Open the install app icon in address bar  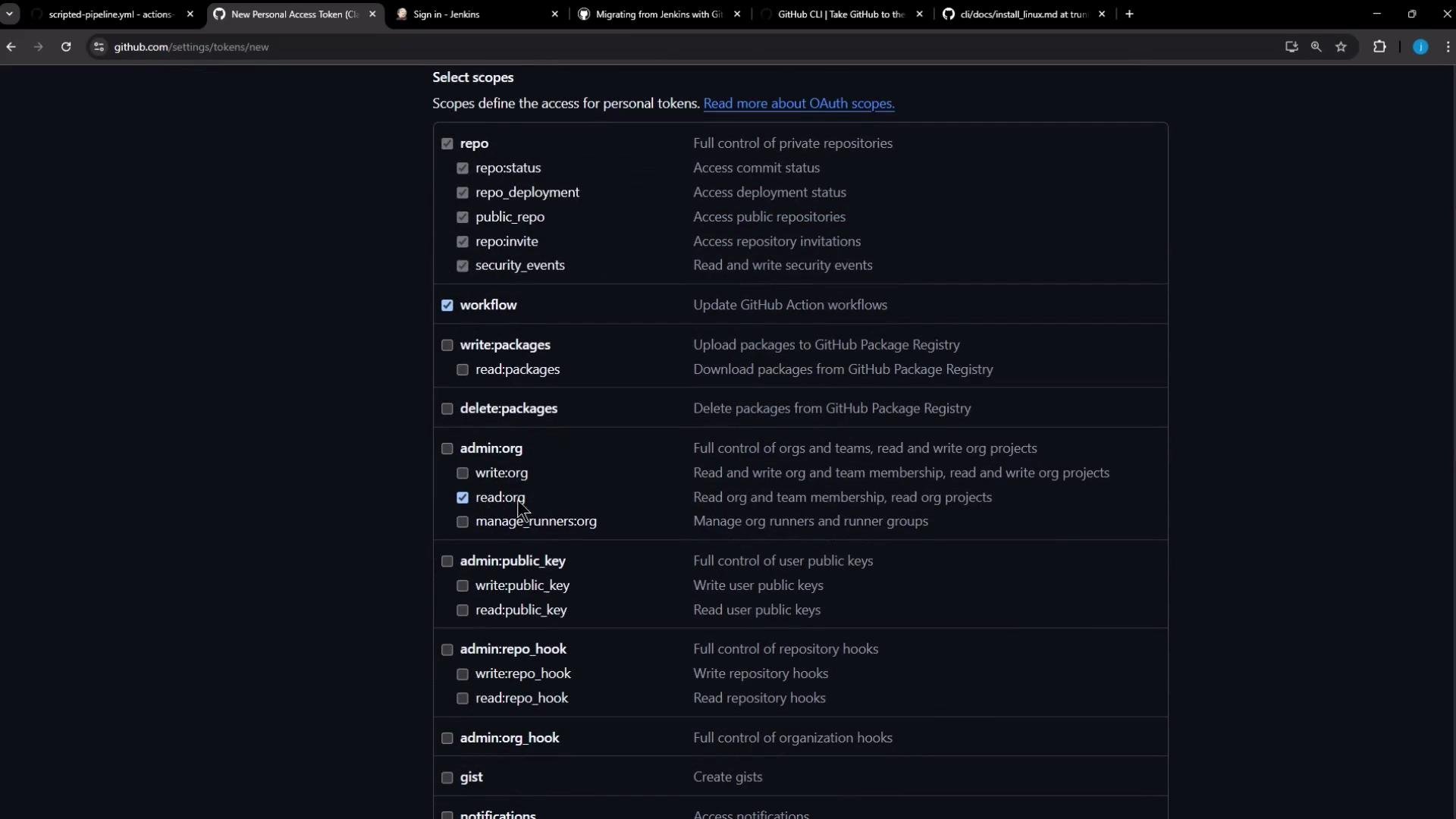point(1291,47)
